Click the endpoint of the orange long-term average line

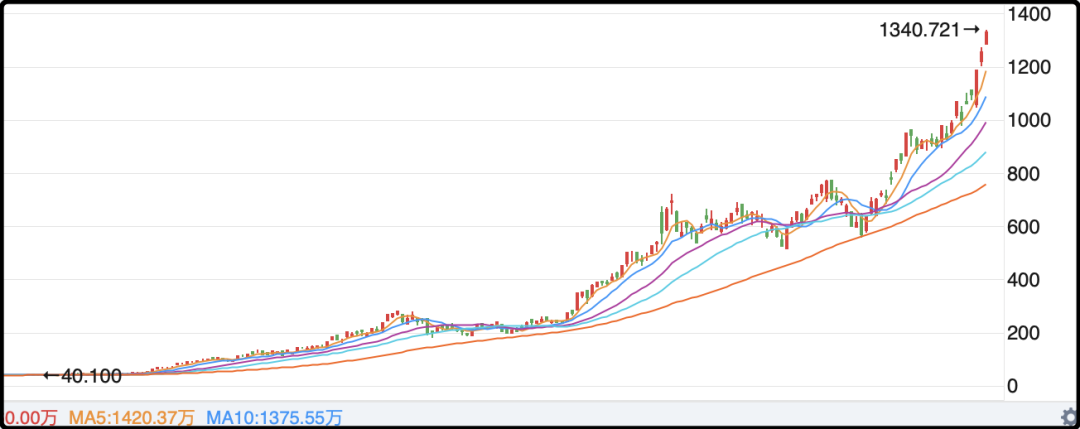click(986, 185)
